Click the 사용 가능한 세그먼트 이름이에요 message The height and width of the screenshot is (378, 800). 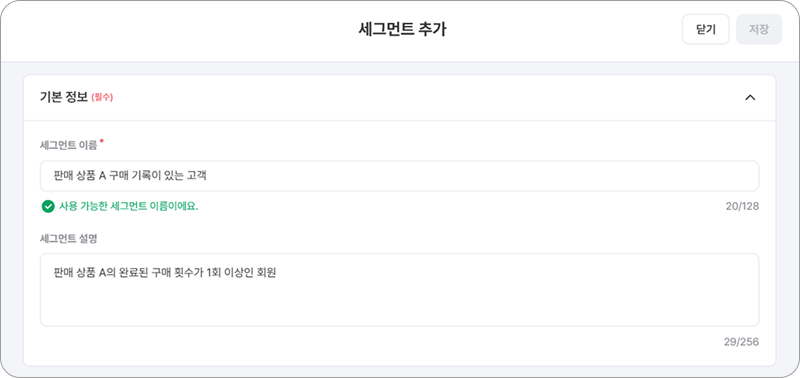[129, 207]
